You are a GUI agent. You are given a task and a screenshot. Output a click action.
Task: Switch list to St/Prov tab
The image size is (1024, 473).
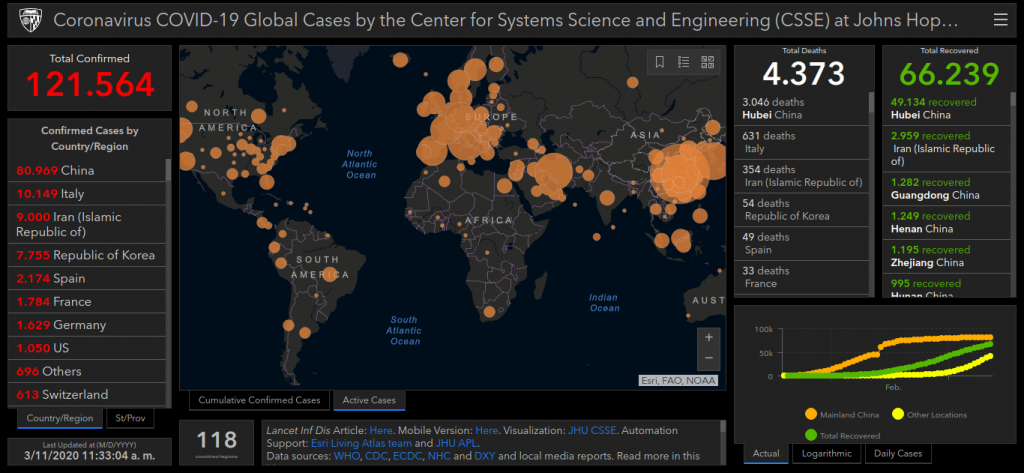(130, 418)
